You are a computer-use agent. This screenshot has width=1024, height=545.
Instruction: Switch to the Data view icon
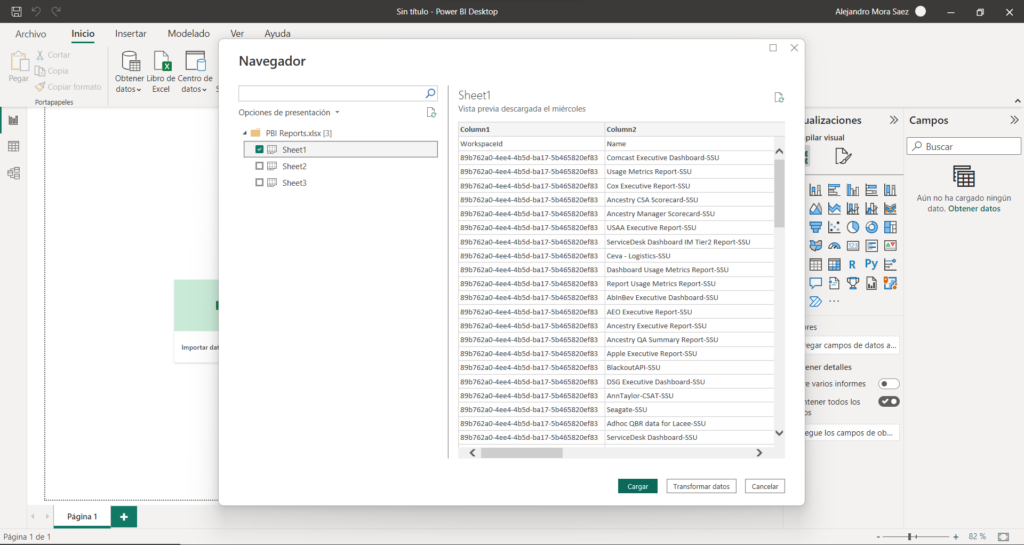tap(14, 147)
